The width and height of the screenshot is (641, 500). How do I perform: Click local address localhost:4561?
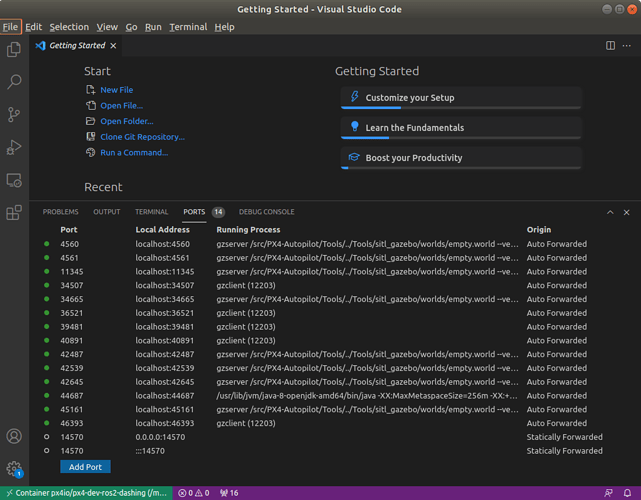pos(163,258)
